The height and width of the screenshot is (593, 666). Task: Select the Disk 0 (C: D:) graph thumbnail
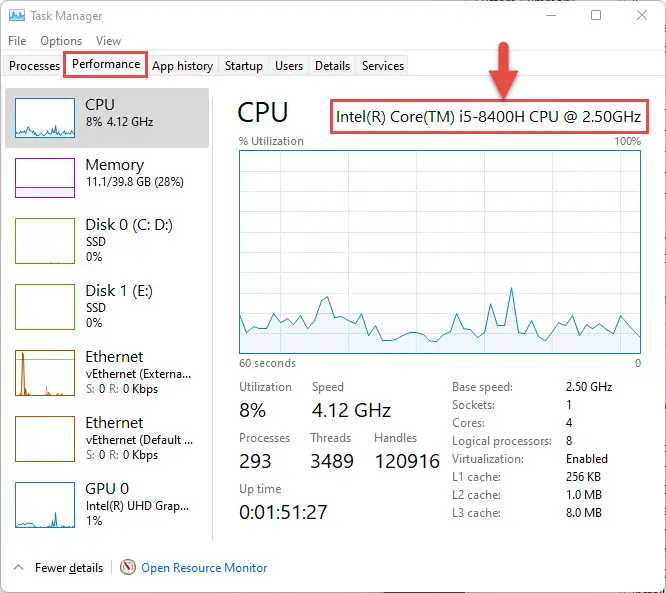click(x=45, y=241)
